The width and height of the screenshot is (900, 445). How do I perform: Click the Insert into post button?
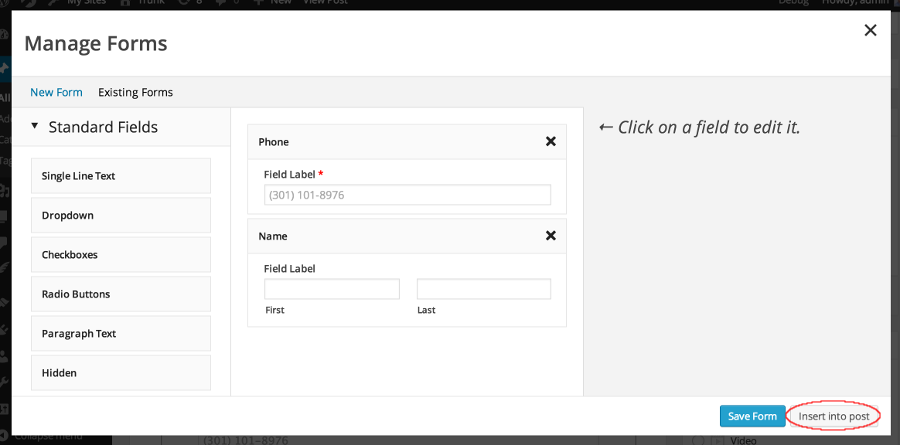[834, 416]
